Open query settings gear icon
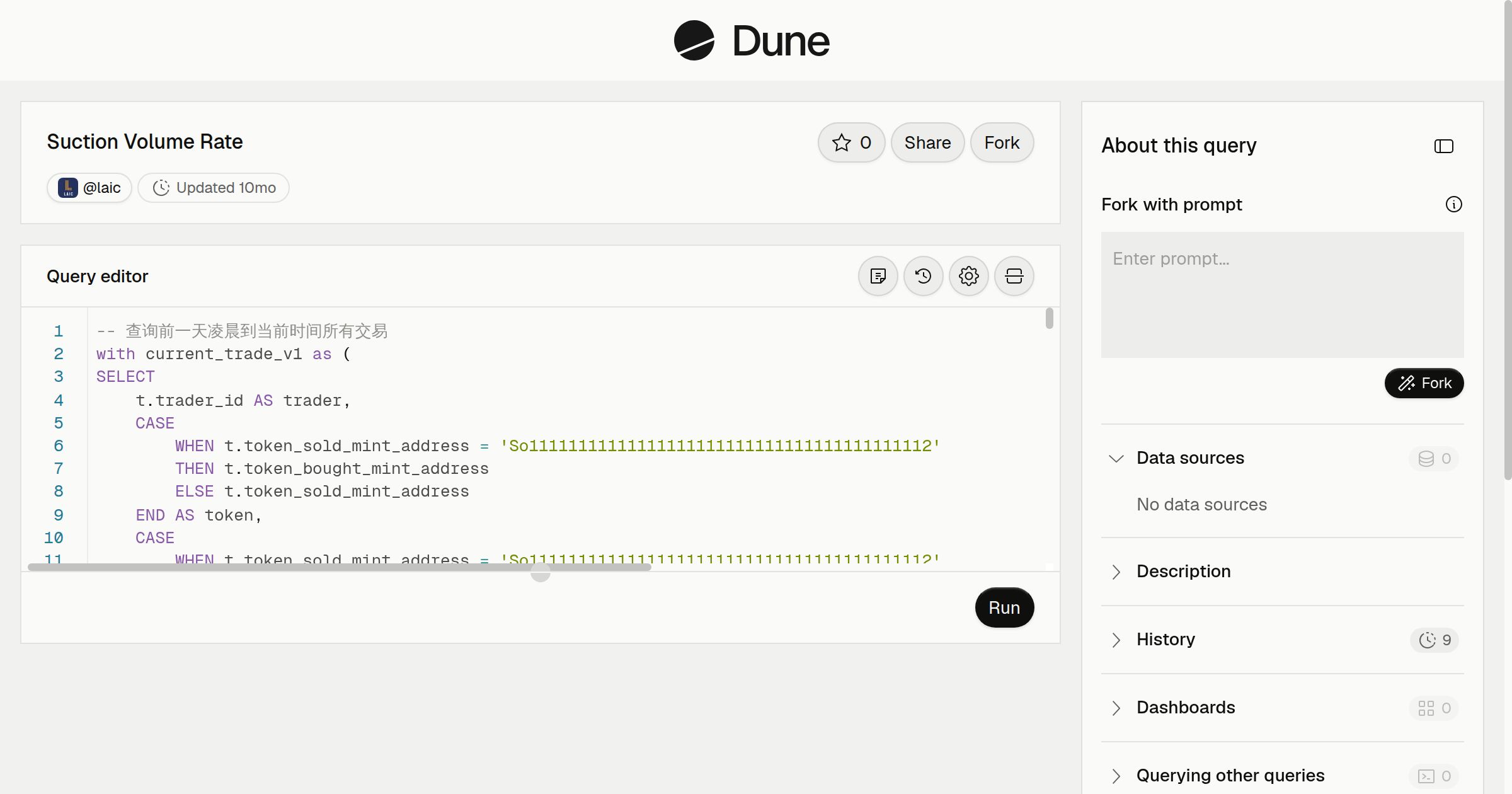Image resolution: width=1512 pixels, height=794 pixels. pyautogui.click(x=969, y=276)
